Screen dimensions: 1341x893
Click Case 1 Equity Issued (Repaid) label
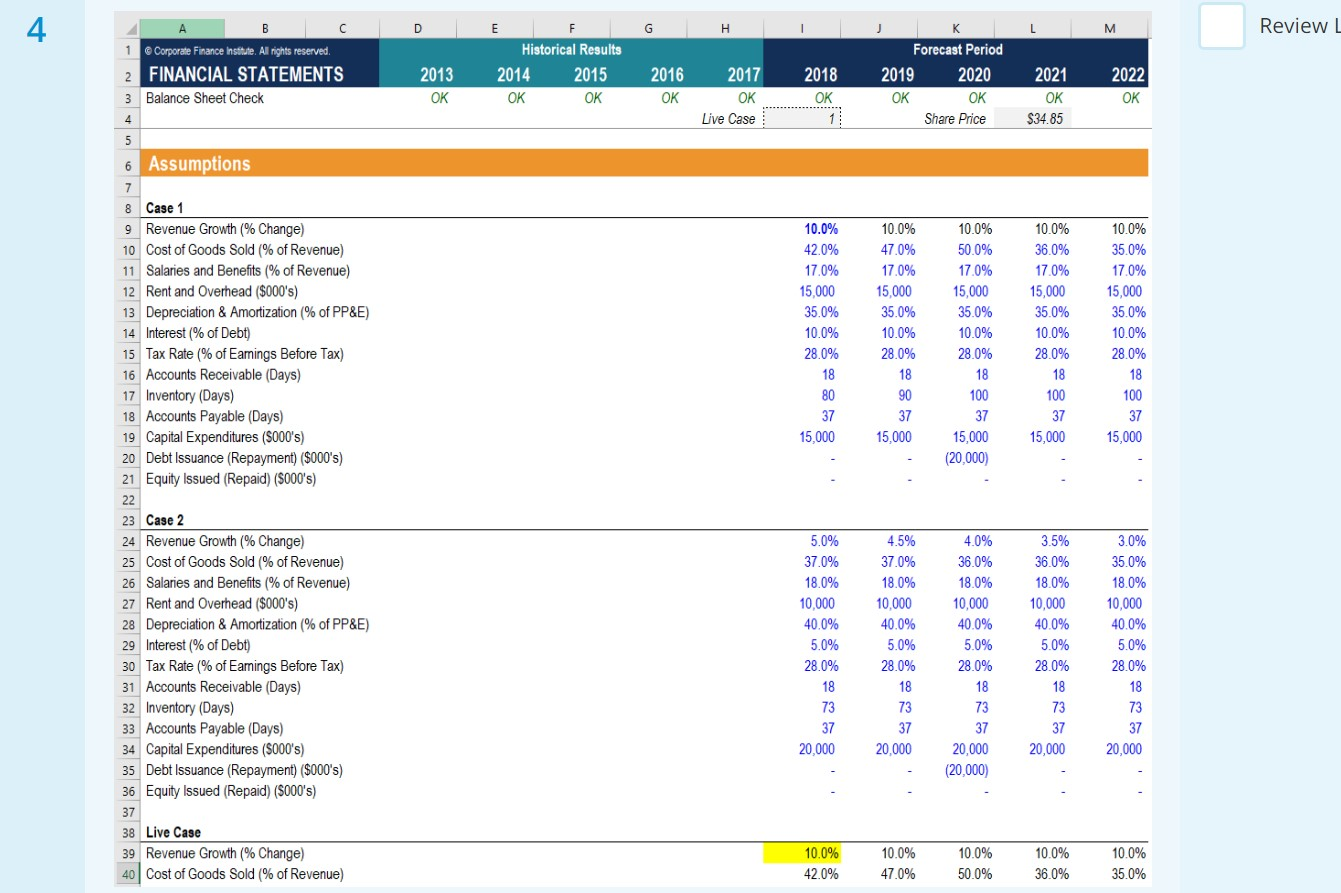click(x=231, y=479)
